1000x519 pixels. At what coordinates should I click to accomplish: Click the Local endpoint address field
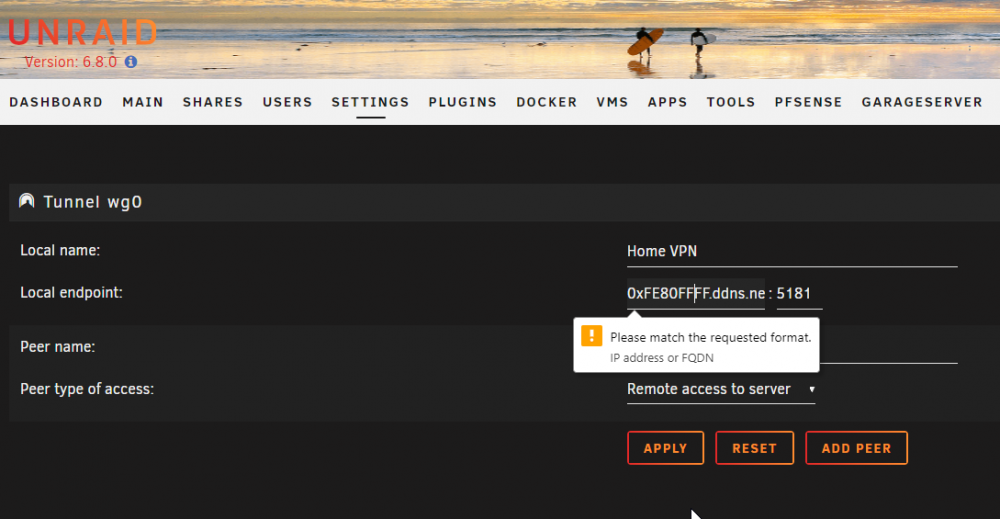696,293
